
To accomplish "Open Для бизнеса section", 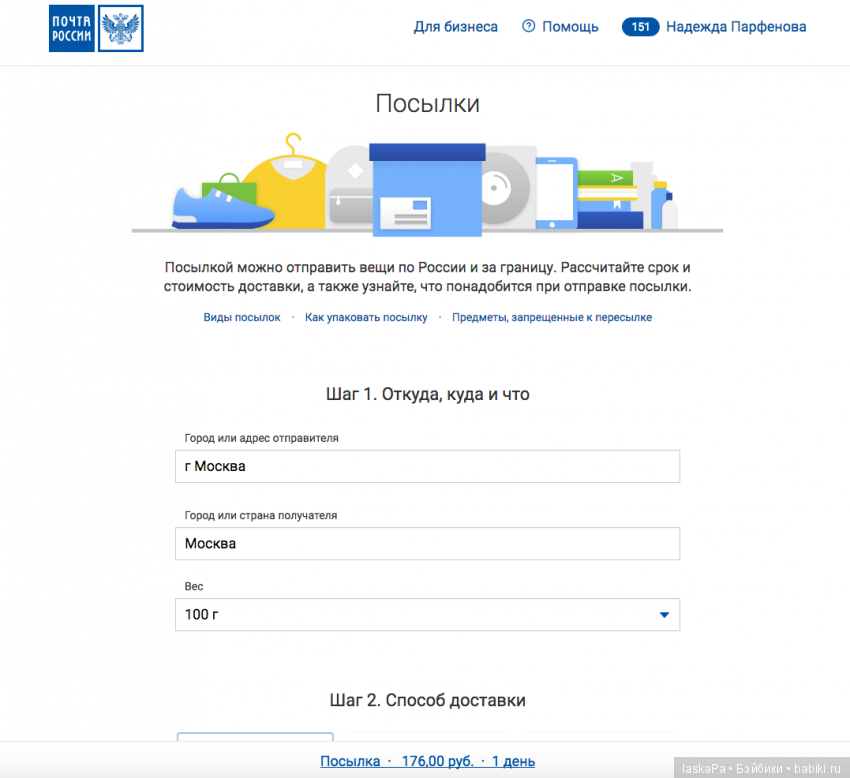I will pos(455,27).
